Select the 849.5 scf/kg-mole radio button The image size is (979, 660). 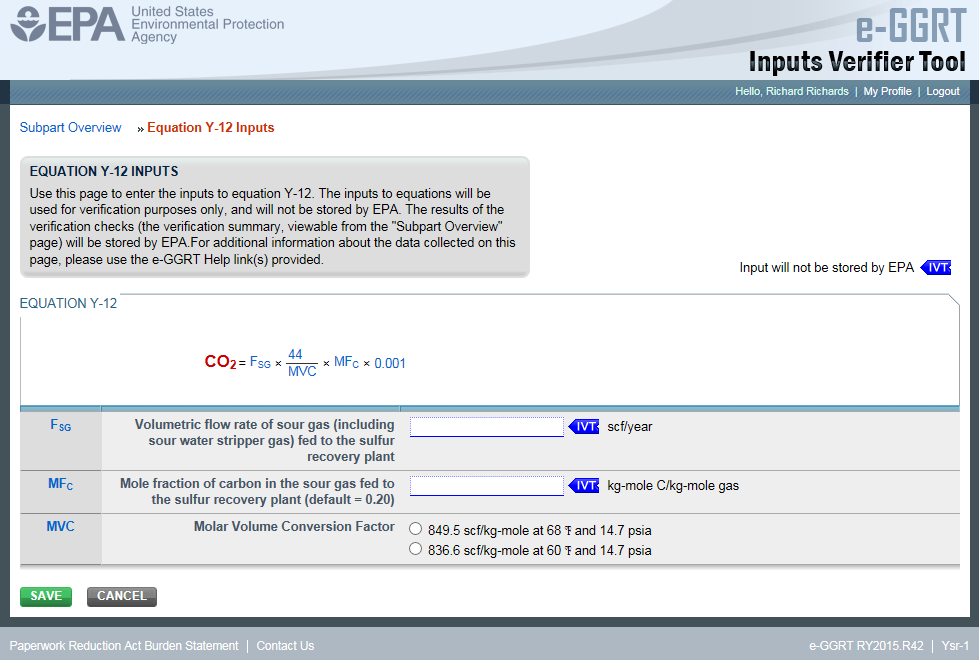pos(415,529)
